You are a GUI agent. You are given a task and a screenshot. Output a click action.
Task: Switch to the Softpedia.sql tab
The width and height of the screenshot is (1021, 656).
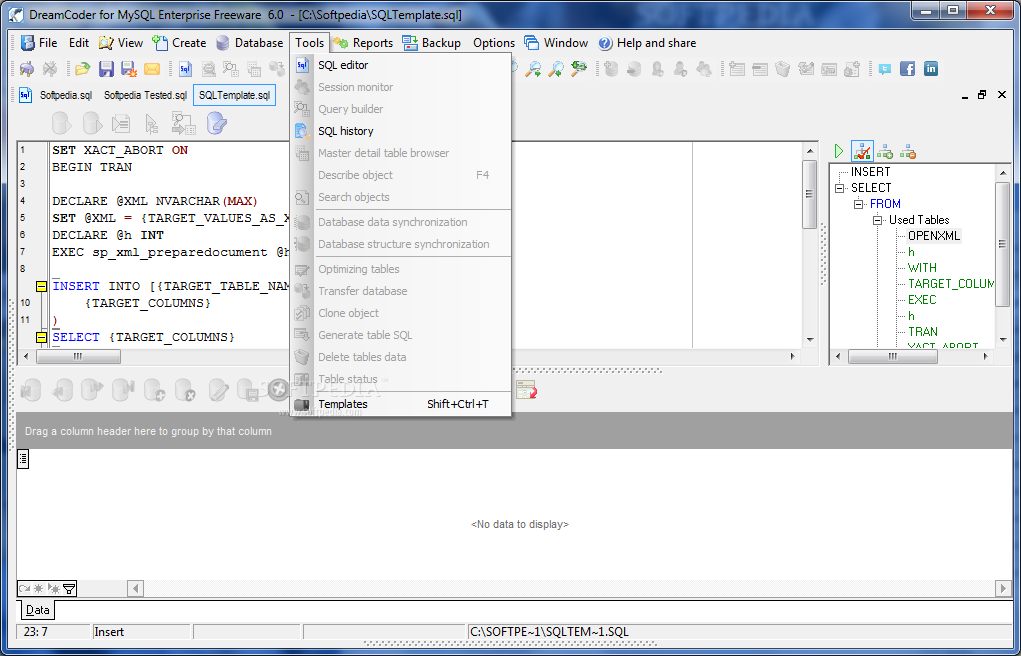(x=66, y=95)
